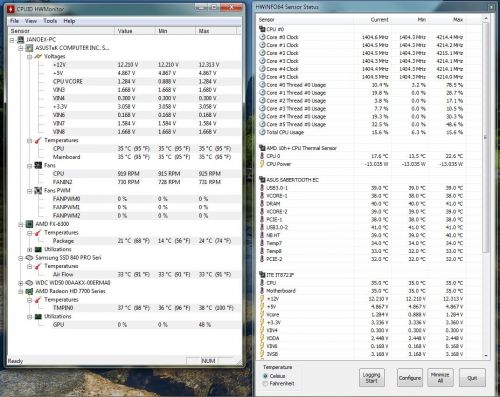Collapse the AMD FX-6300 node

[21, 224]
